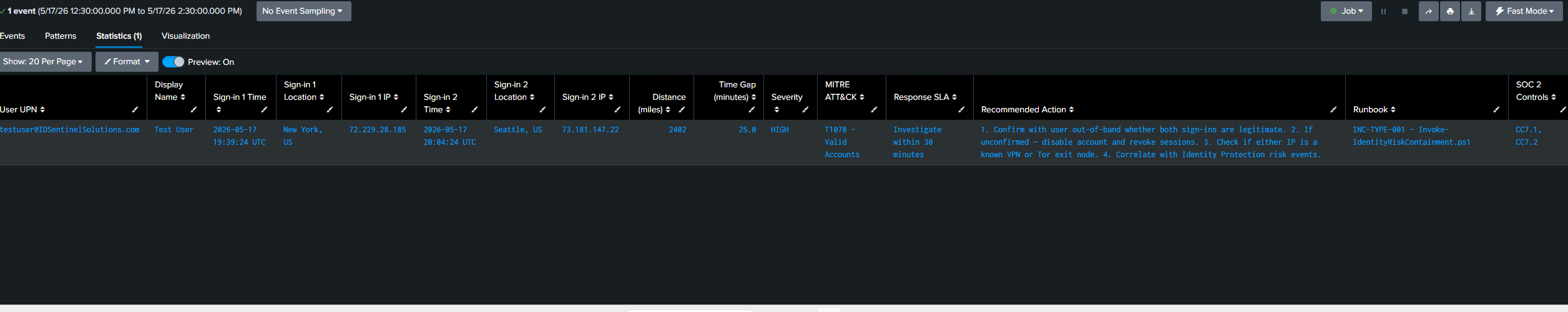The width and height of the screenshot is (1568, 312).
Task: Switch to the Patterns tab
Action: (61, 36)
